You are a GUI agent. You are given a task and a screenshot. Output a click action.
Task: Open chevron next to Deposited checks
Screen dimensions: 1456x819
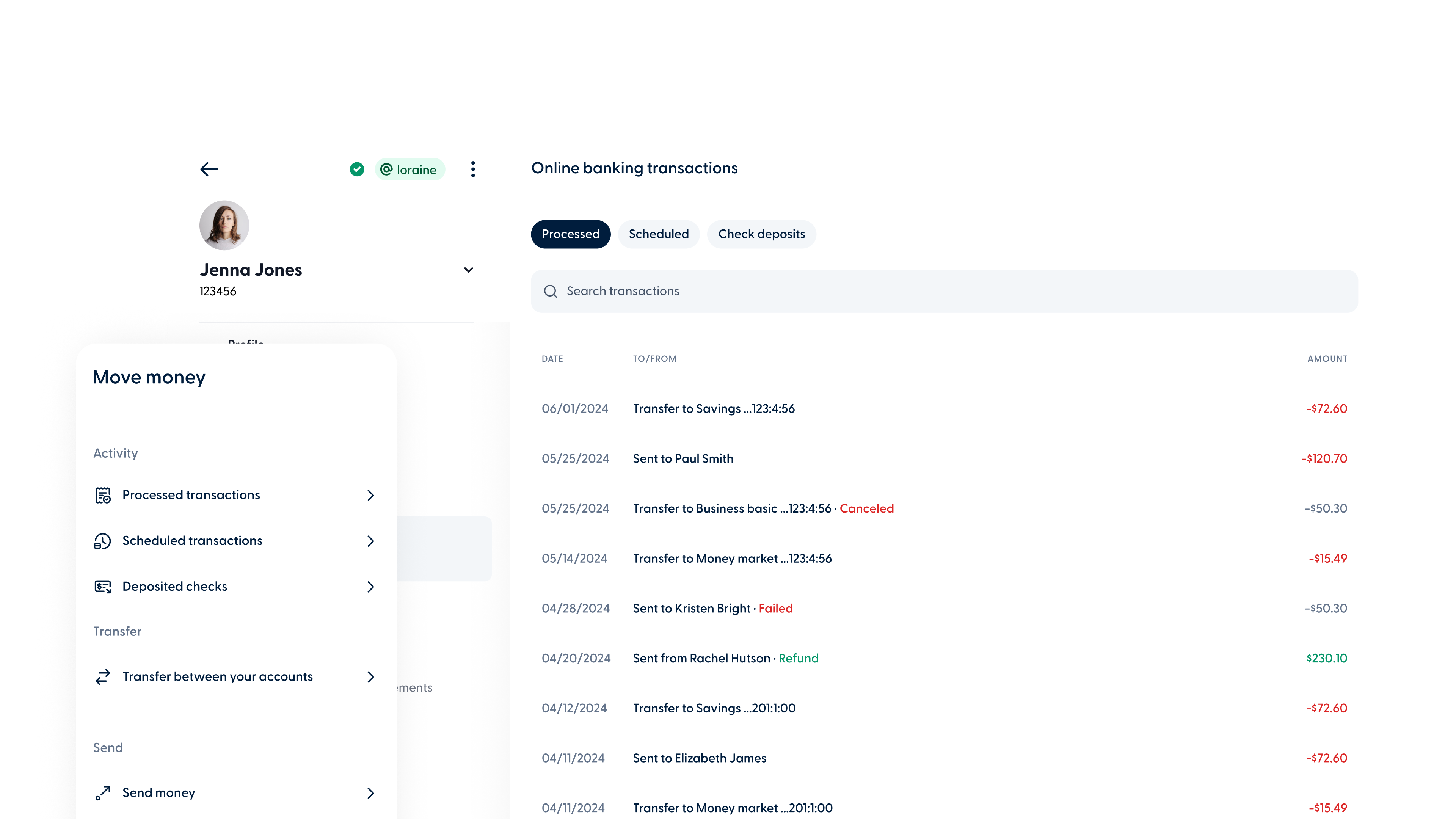point(370,587)
